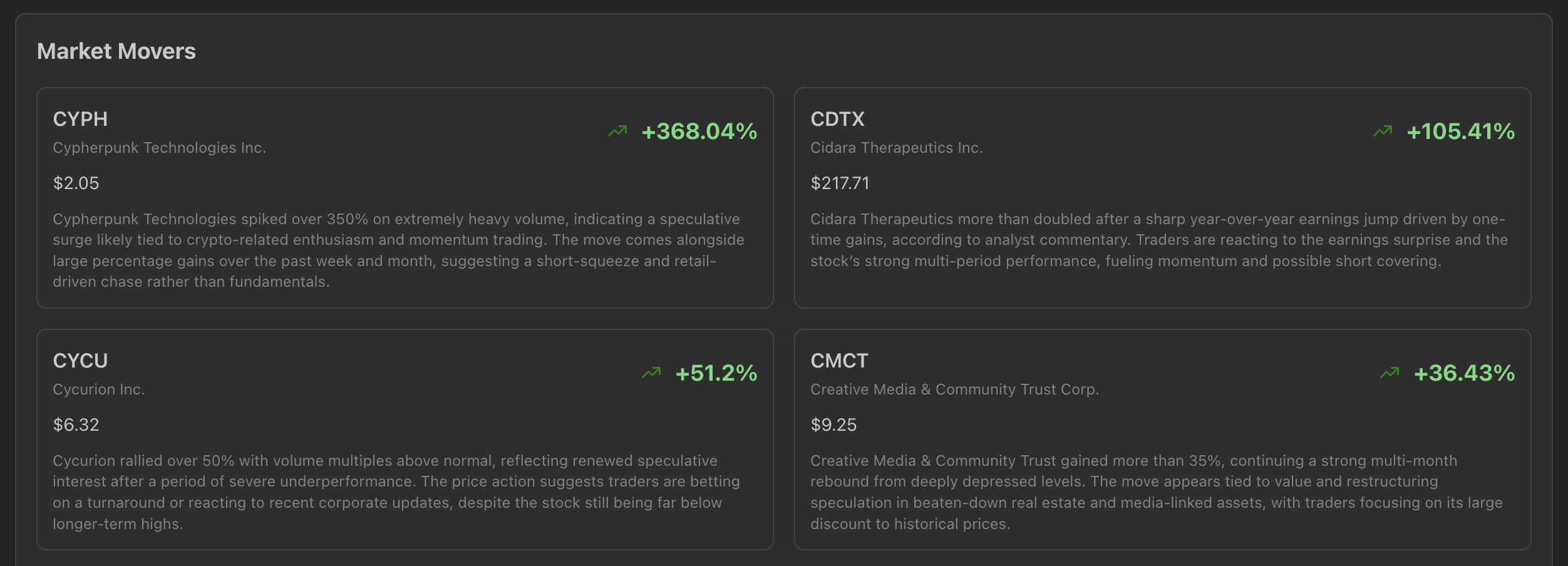This screenshot has height=566, width=1568.
Task: Click the green trend arrow beside CYPH's gain
Action: click(619, 131)
